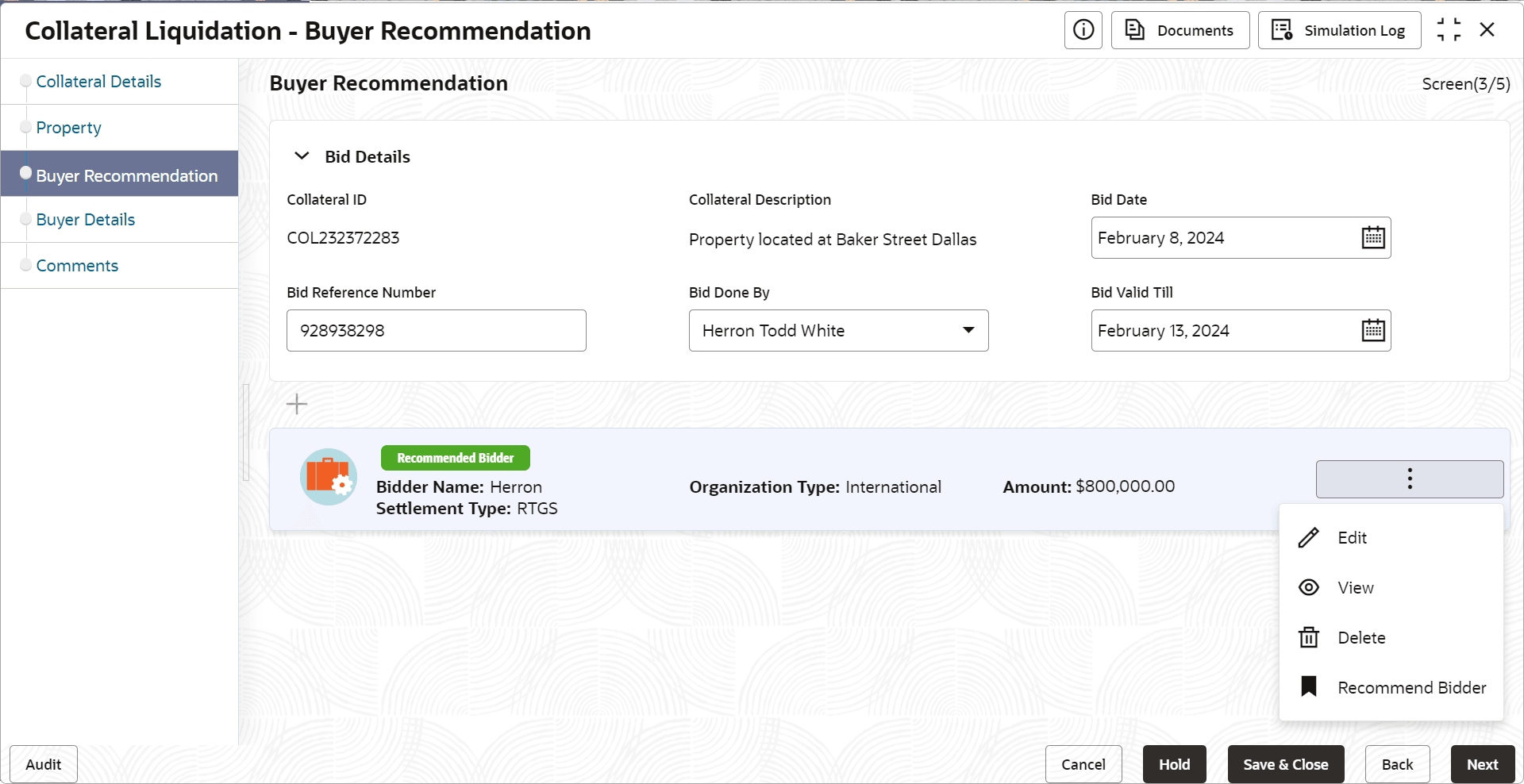Choose View from bidder menu
Viewport: 1524px width, 784px height.
1355,588
